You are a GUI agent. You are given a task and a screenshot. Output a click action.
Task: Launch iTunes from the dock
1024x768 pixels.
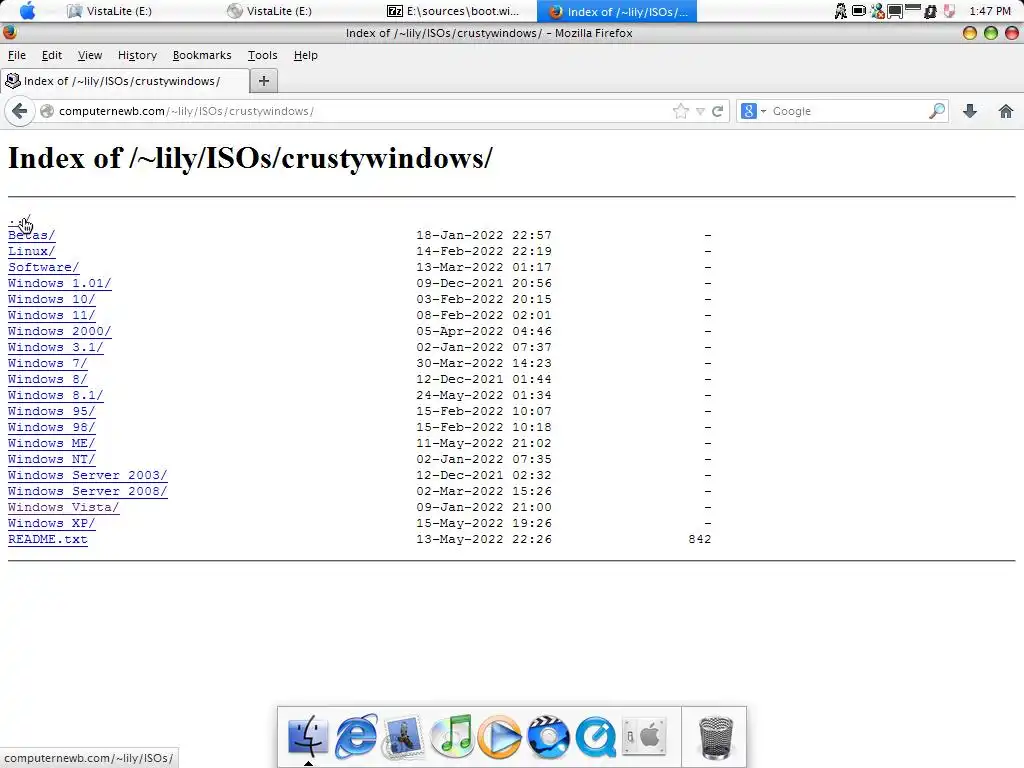click(452, 736)
